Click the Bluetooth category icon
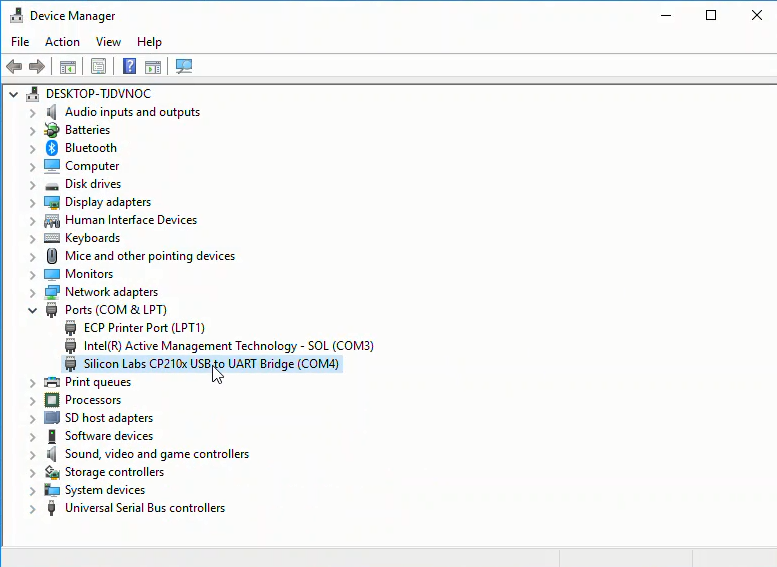777x567 pixels. coord(52,148)
